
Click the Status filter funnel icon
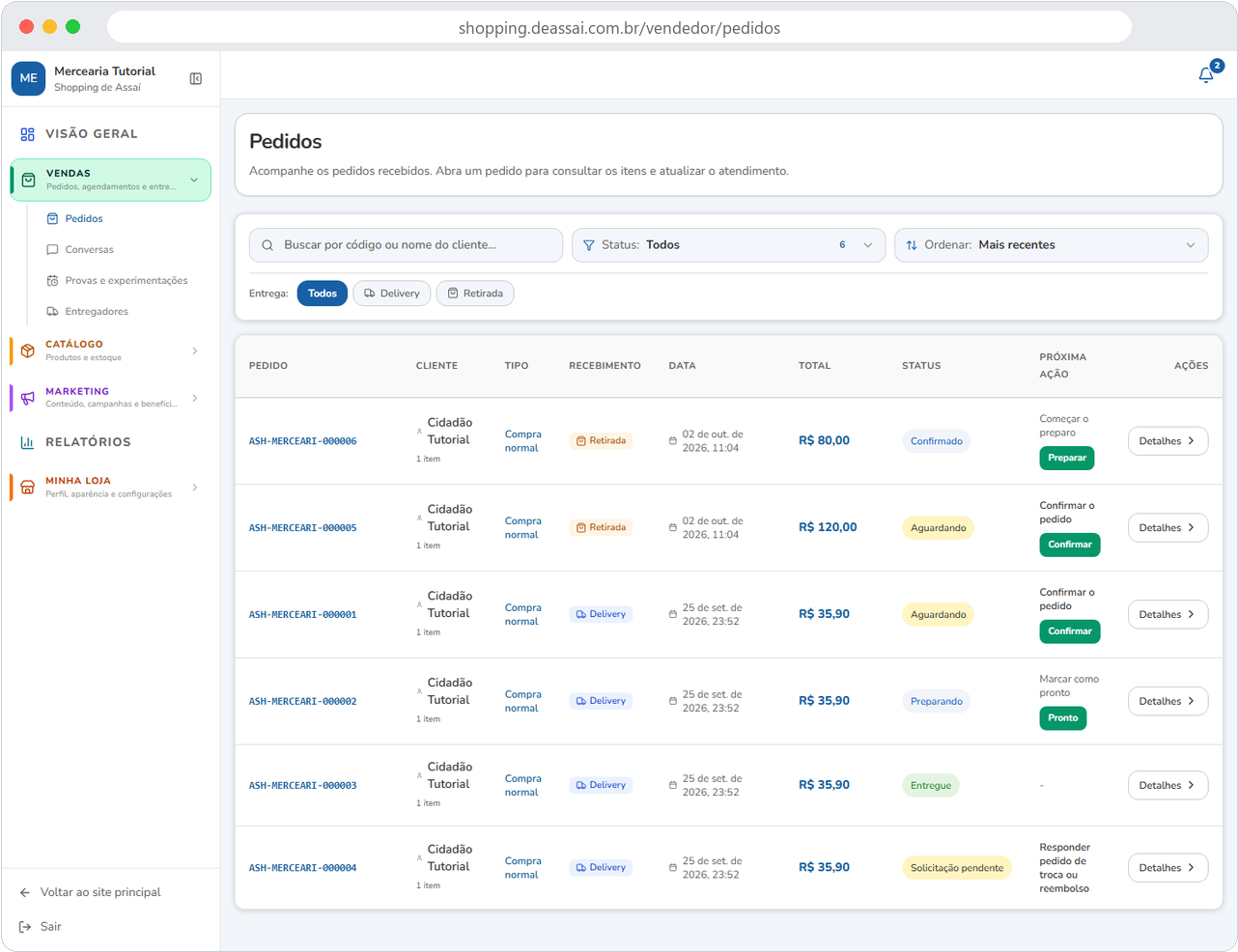(589, 245)
